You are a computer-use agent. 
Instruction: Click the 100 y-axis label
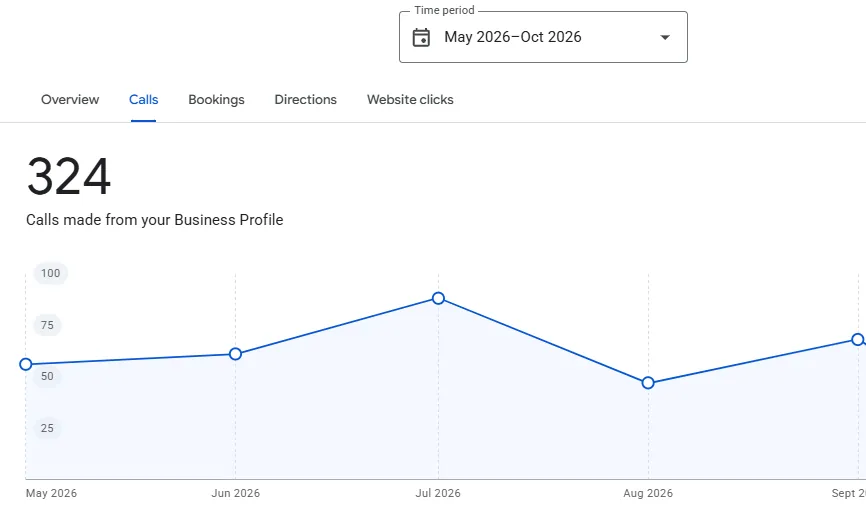[50, 273]
